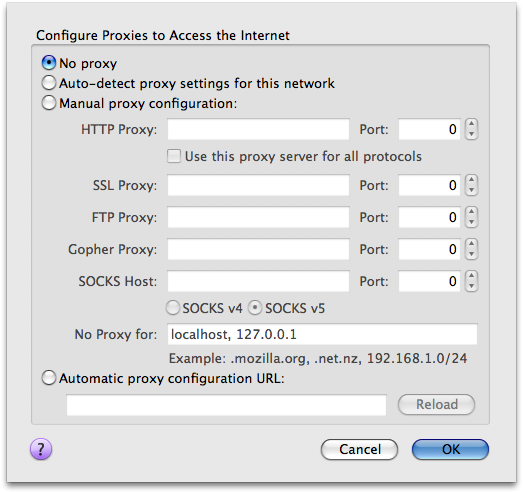
Task: Click the SSL Proxy address field
Action: [x=258, y=185]
